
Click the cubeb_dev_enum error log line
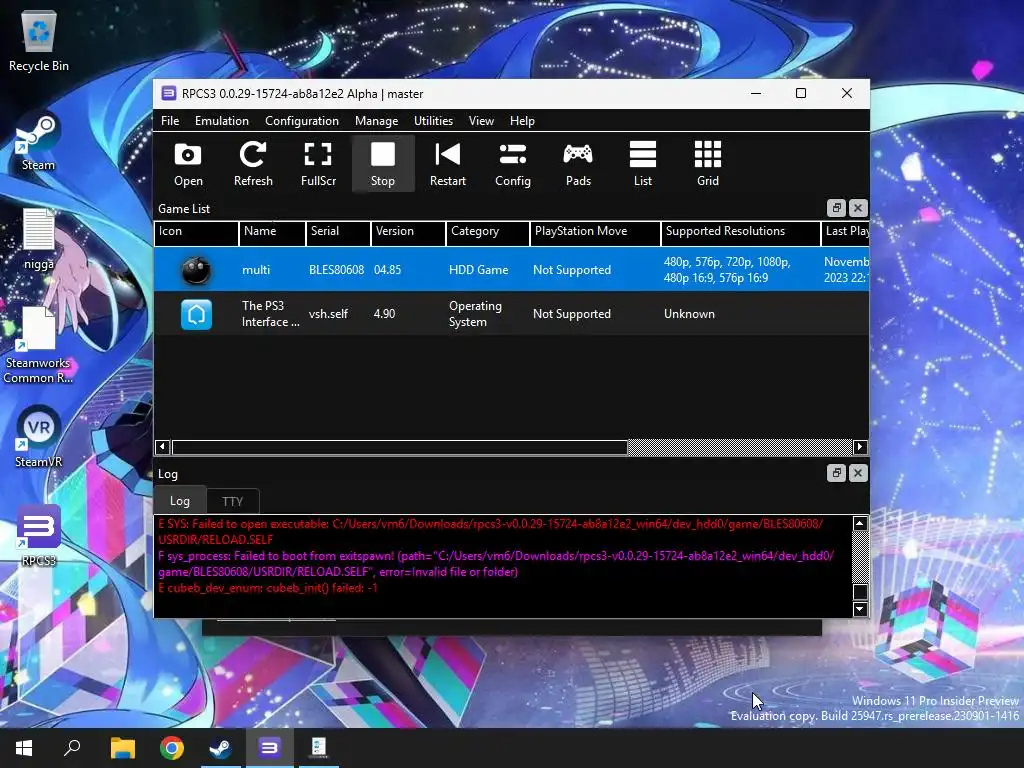[268, 588]
